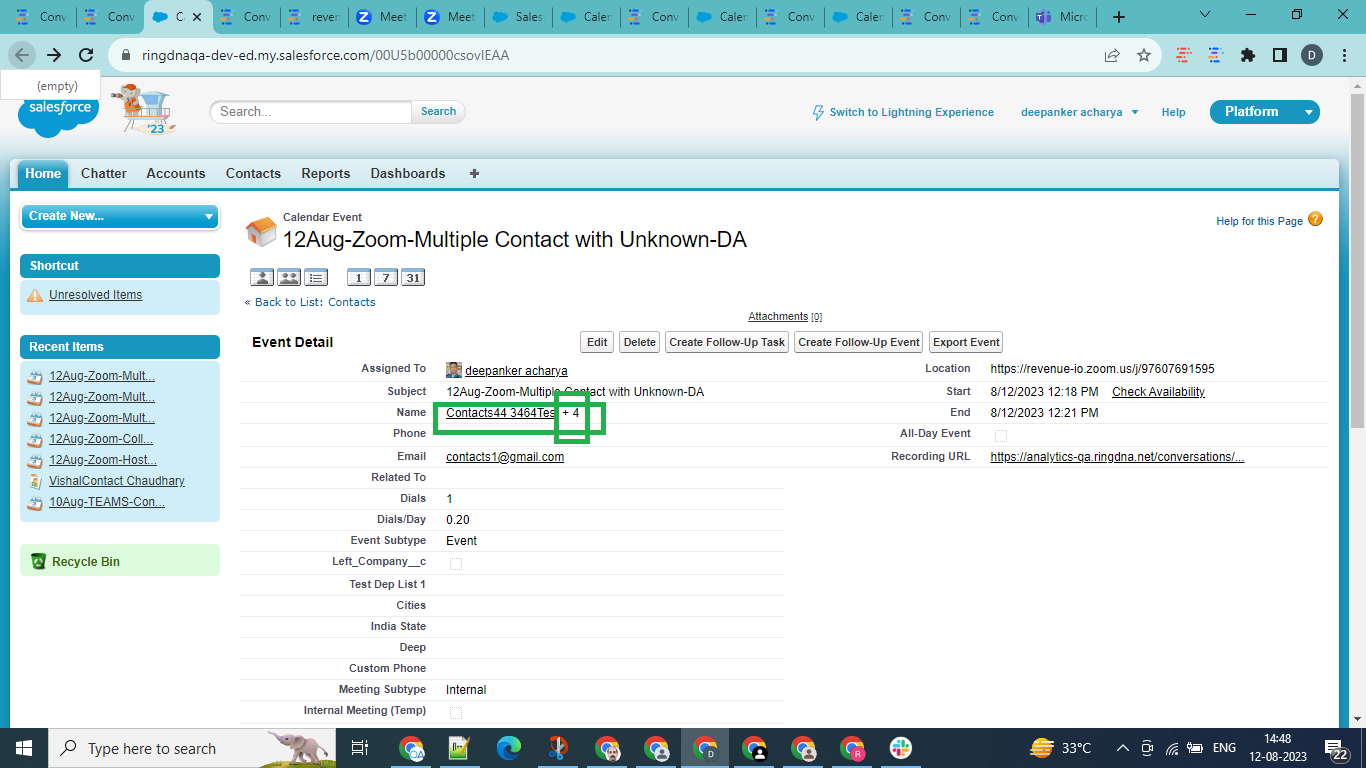
Task: Open single user calendar view icon
Action: pyautogui.click(x=262, y=278)
